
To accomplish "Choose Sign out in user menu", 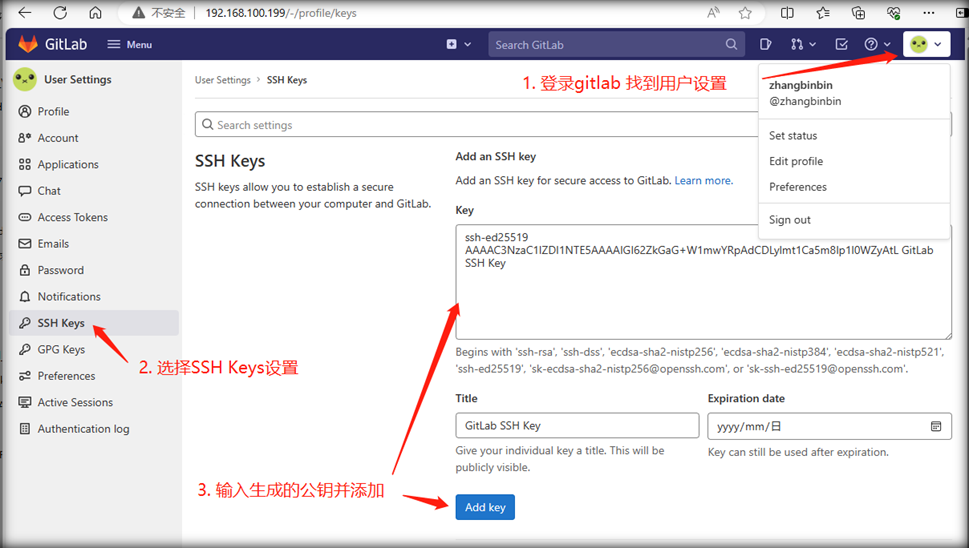I will (x=790, y=220).
